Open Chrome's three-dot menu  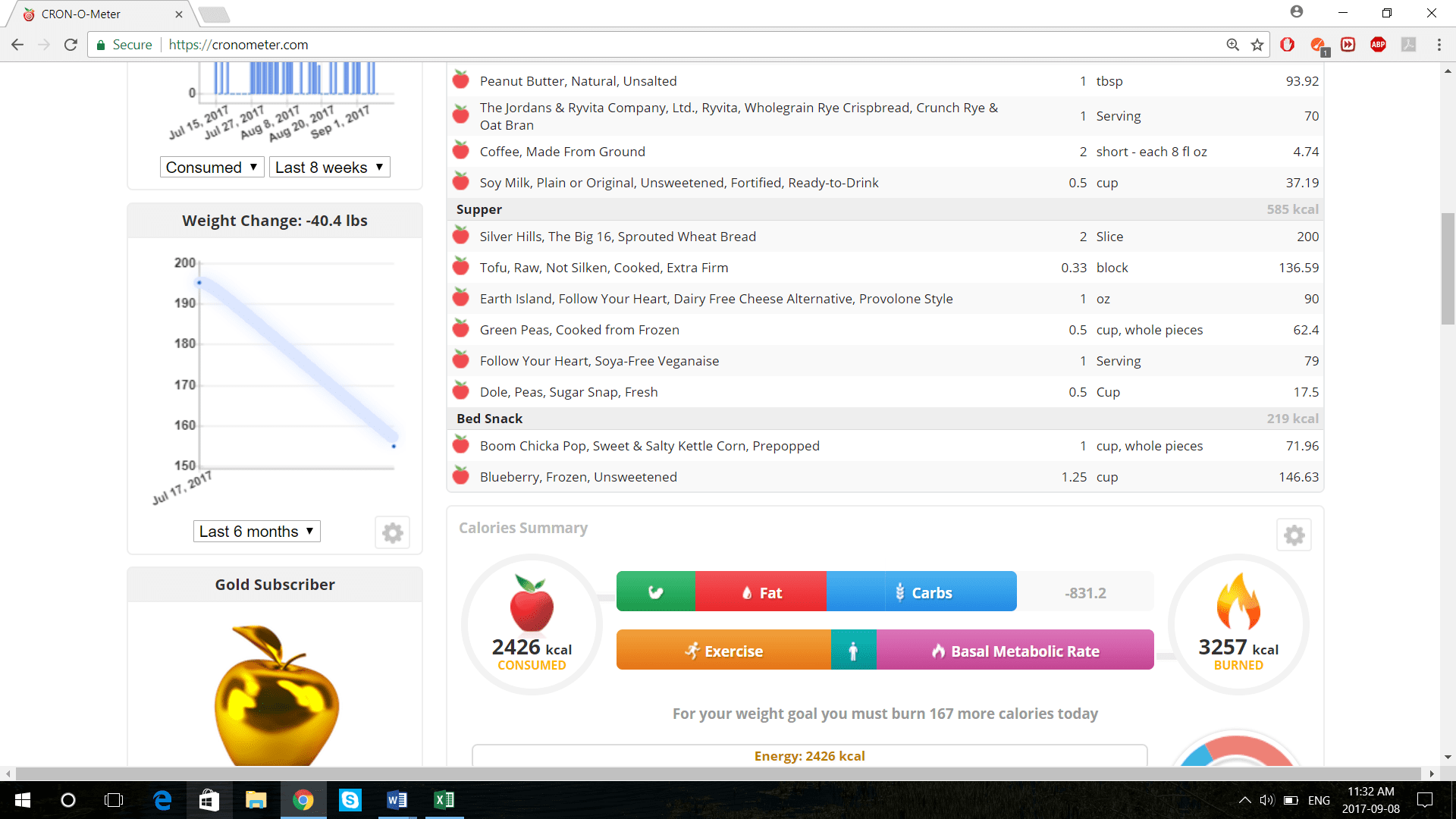[x=1439, y=45]
